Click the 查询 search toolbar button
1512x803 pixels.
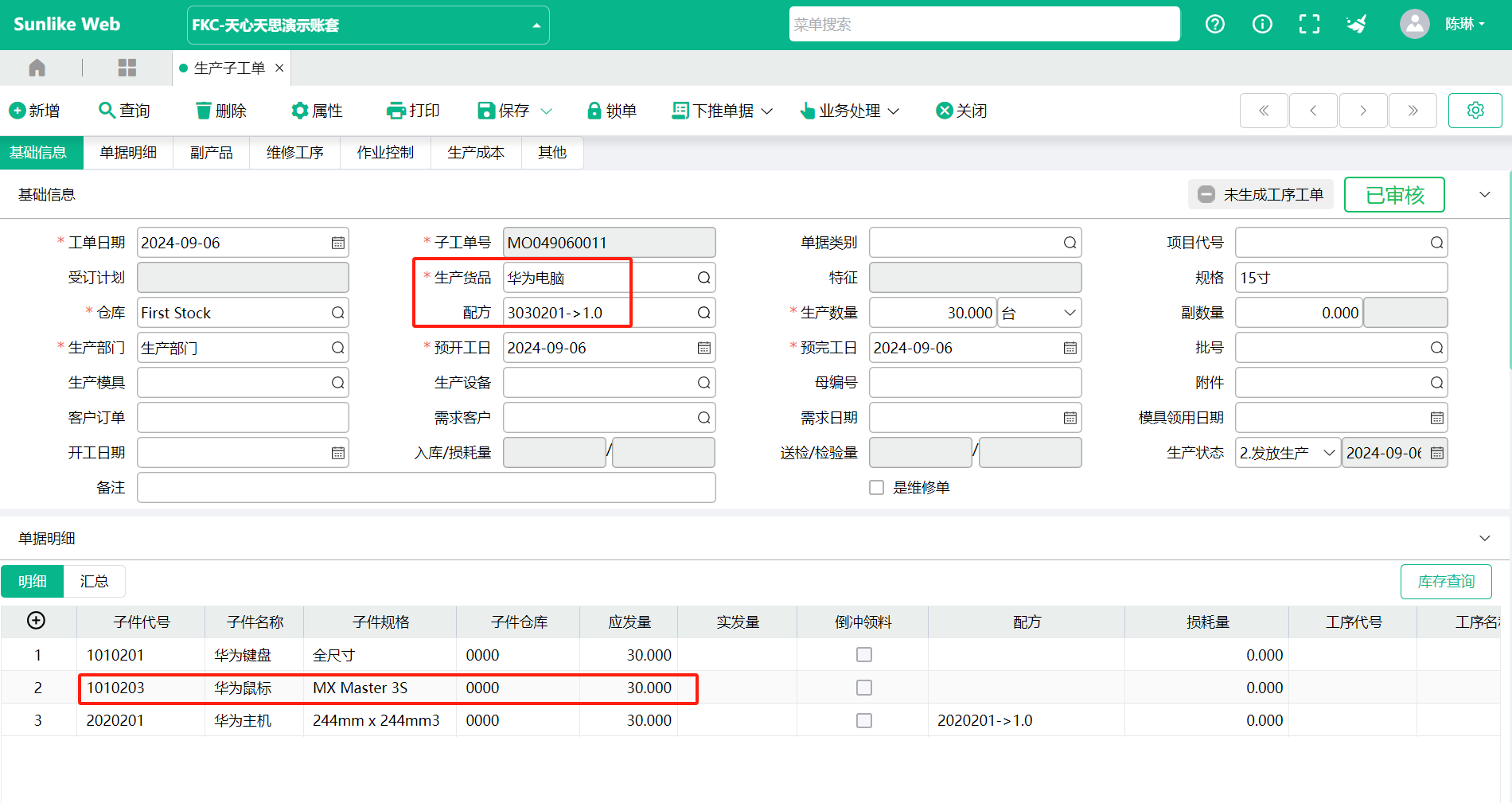(x=124, y=111)
